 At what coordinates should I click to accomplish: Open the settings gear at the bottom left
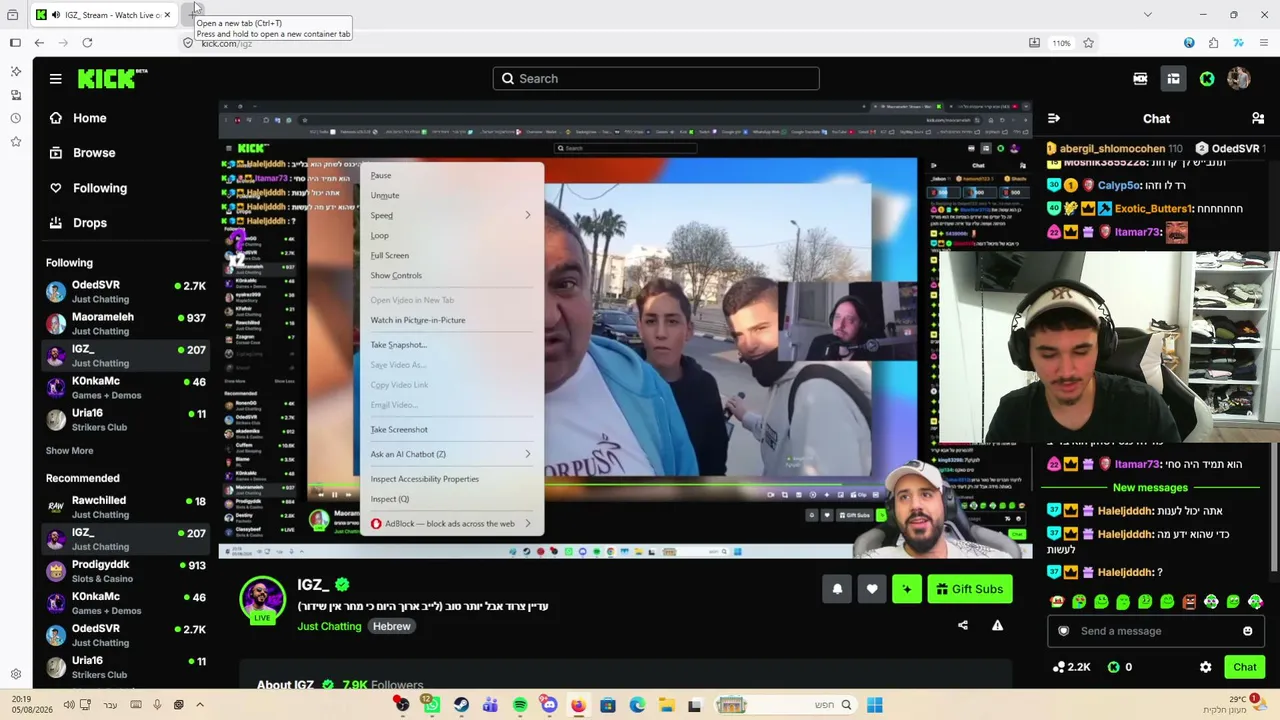tap(15, 674)
